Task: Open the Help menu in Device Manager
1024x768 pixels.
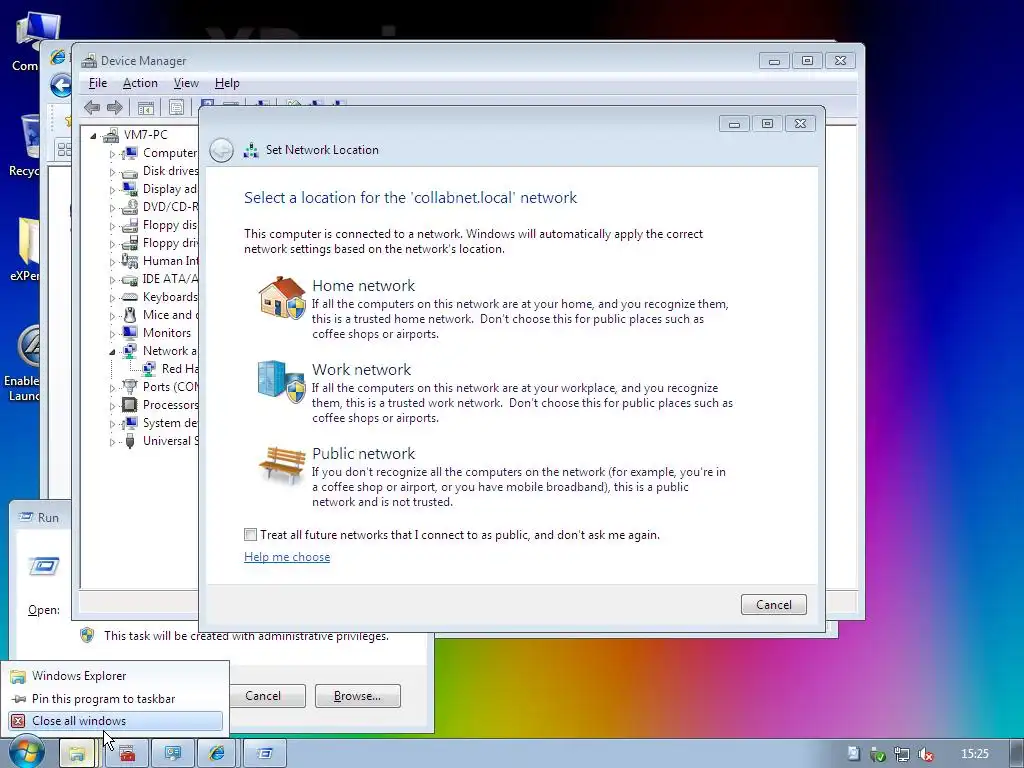Action: 227,83
